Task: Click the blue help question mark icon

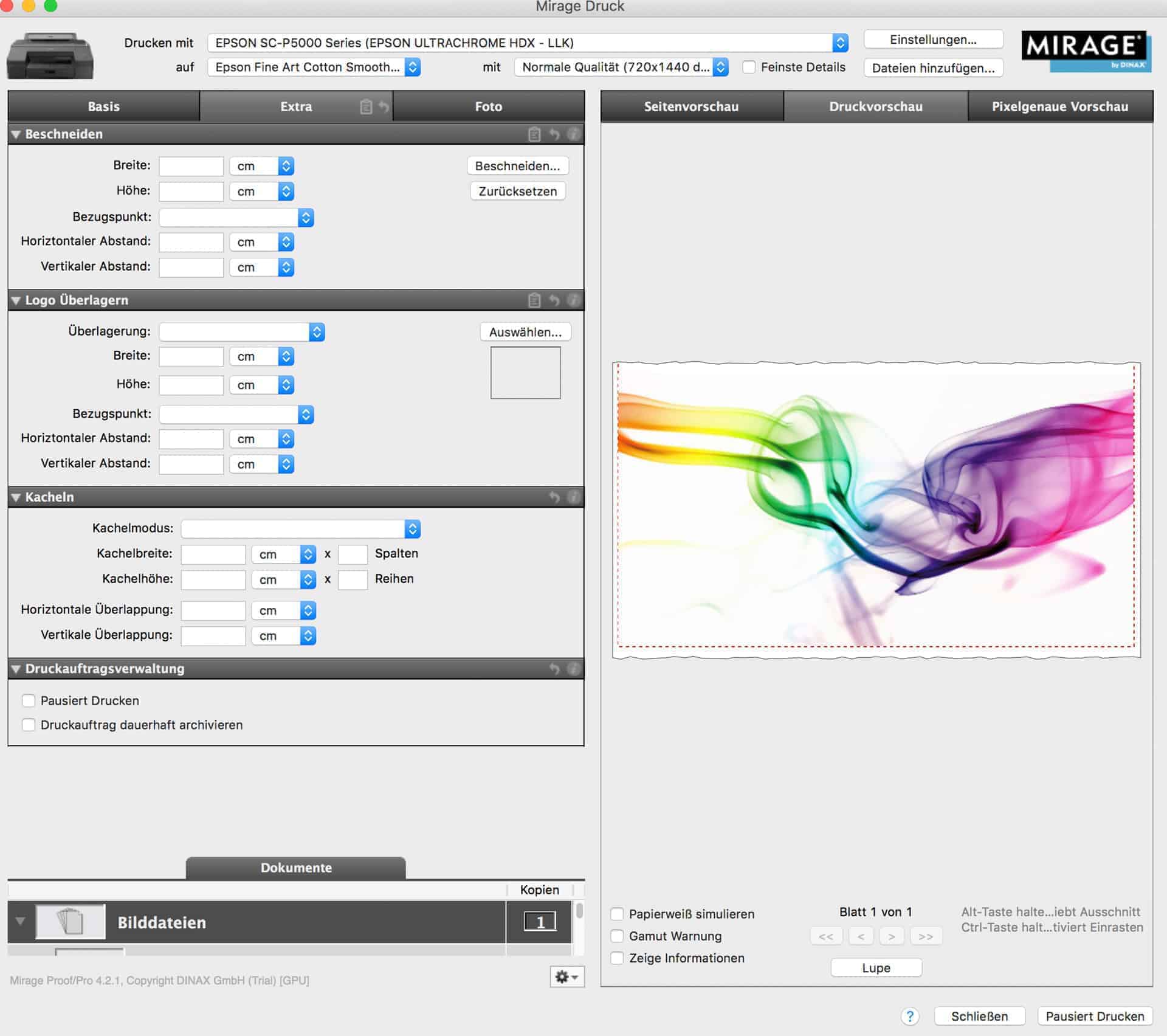Action: [909, 1016]
